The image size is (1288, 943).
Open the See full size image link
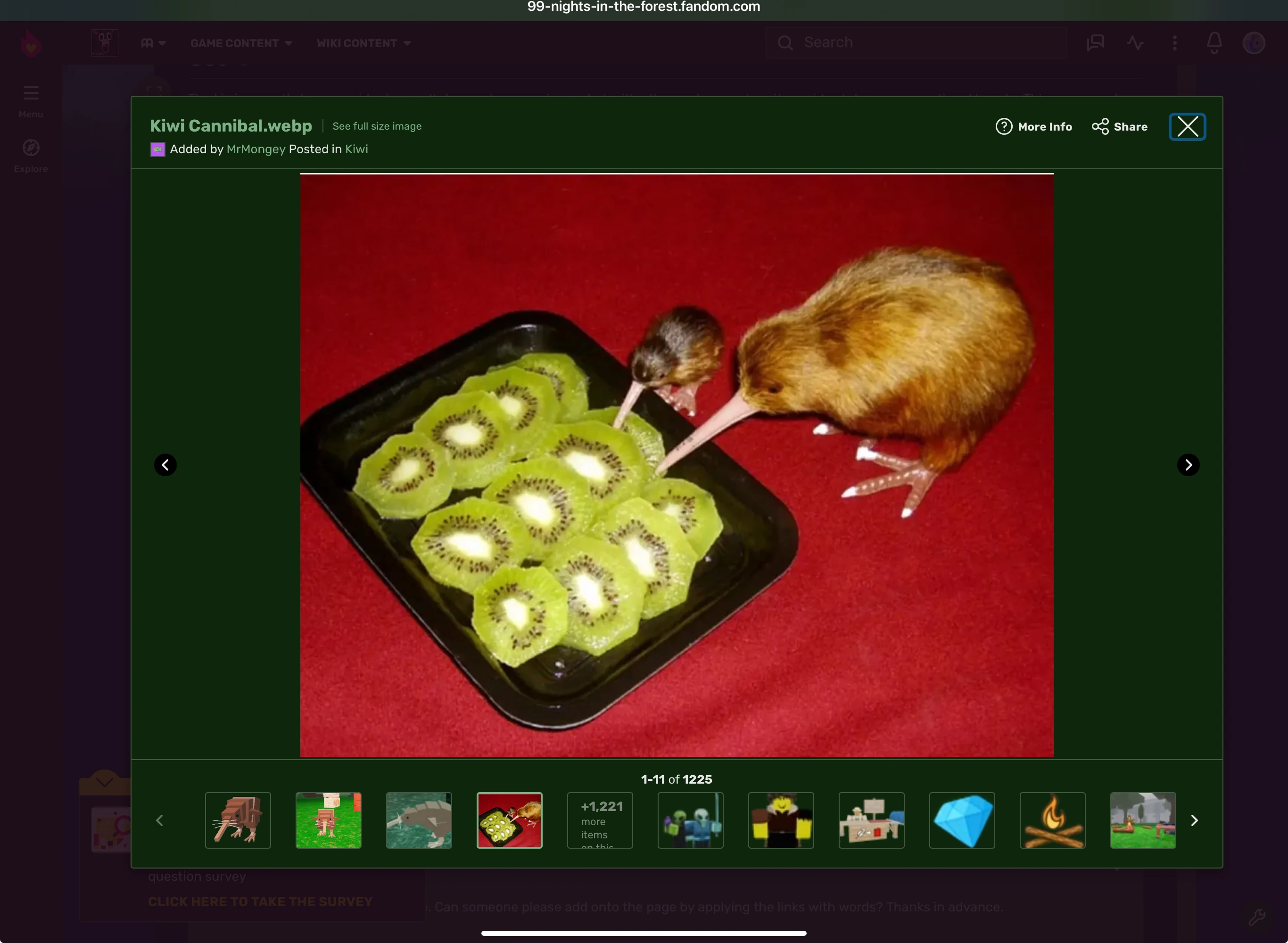point(377,126)
